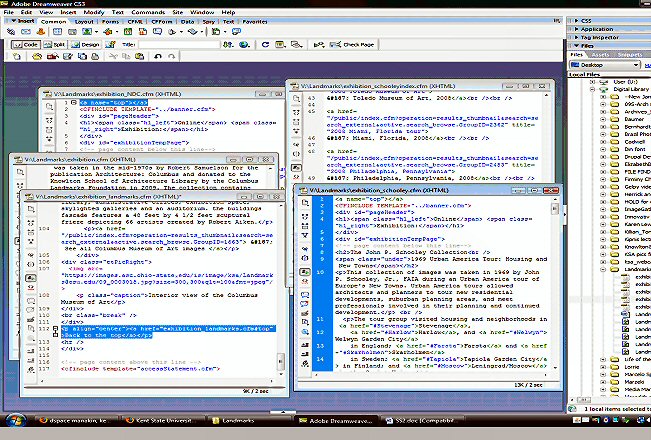The width and height of the screenshot is (651, 440).
Task: Click scrollbar thumb in exhibition_schooley.cfm window
Action: tap(555, 209)
